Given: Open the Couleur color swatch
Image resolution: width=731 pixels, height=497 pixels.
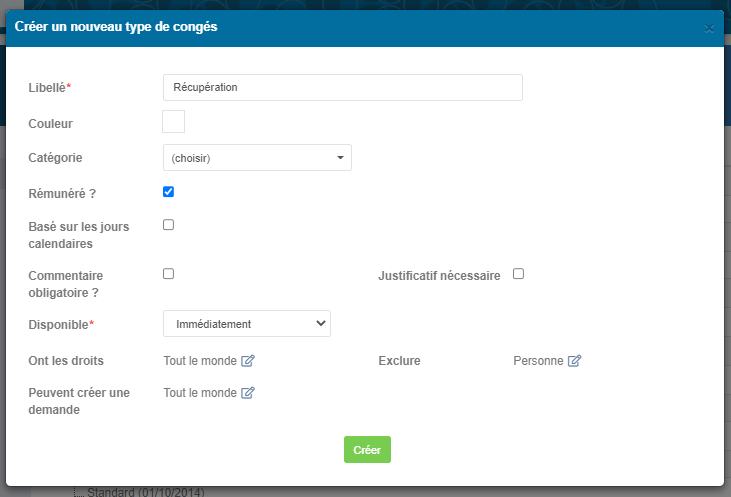Looking at the screenshot, I should tap(173, 121).
